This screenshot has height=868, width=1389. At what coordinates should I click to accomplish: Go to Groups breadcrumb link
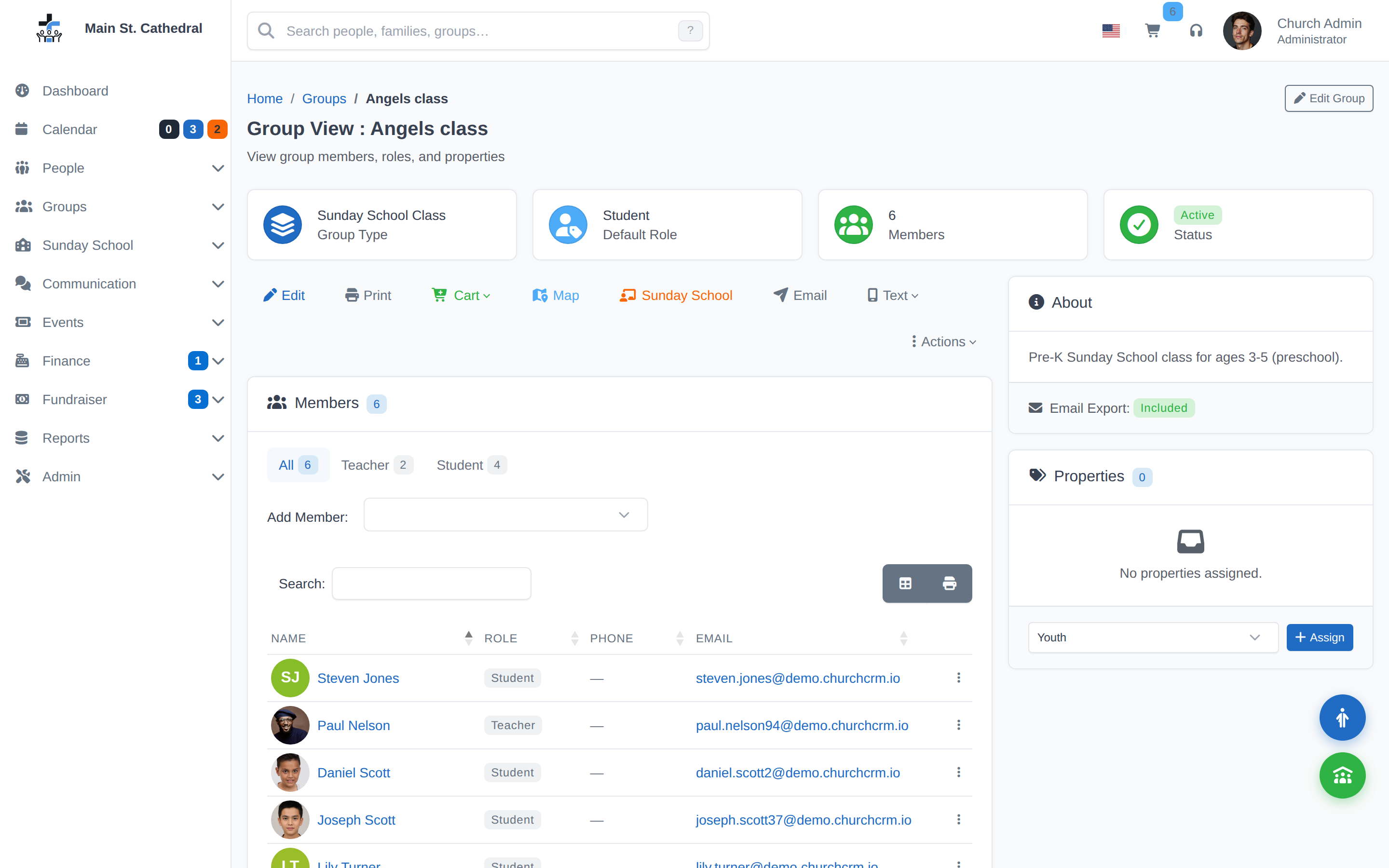(x=324, y=98)
